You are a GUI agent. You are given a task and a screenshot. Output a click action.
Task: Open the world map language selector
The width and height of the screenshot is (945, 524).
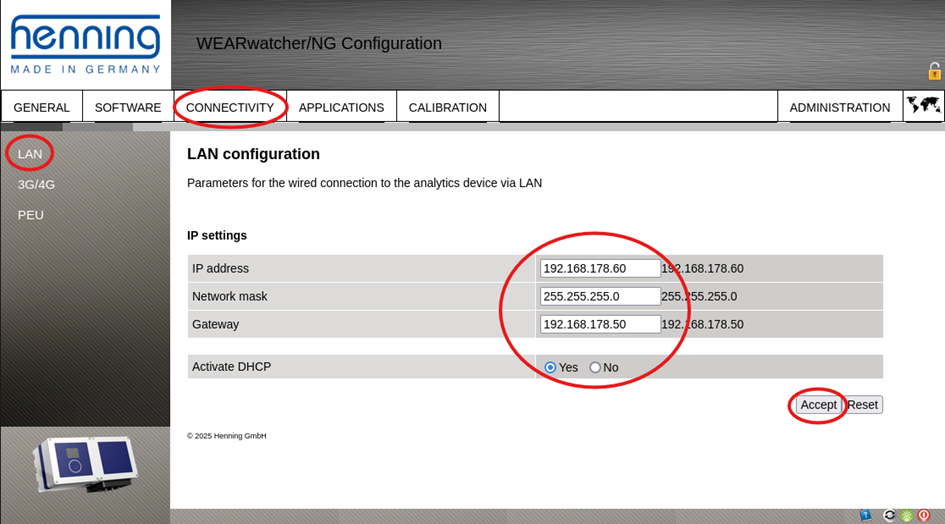(923, 106)
